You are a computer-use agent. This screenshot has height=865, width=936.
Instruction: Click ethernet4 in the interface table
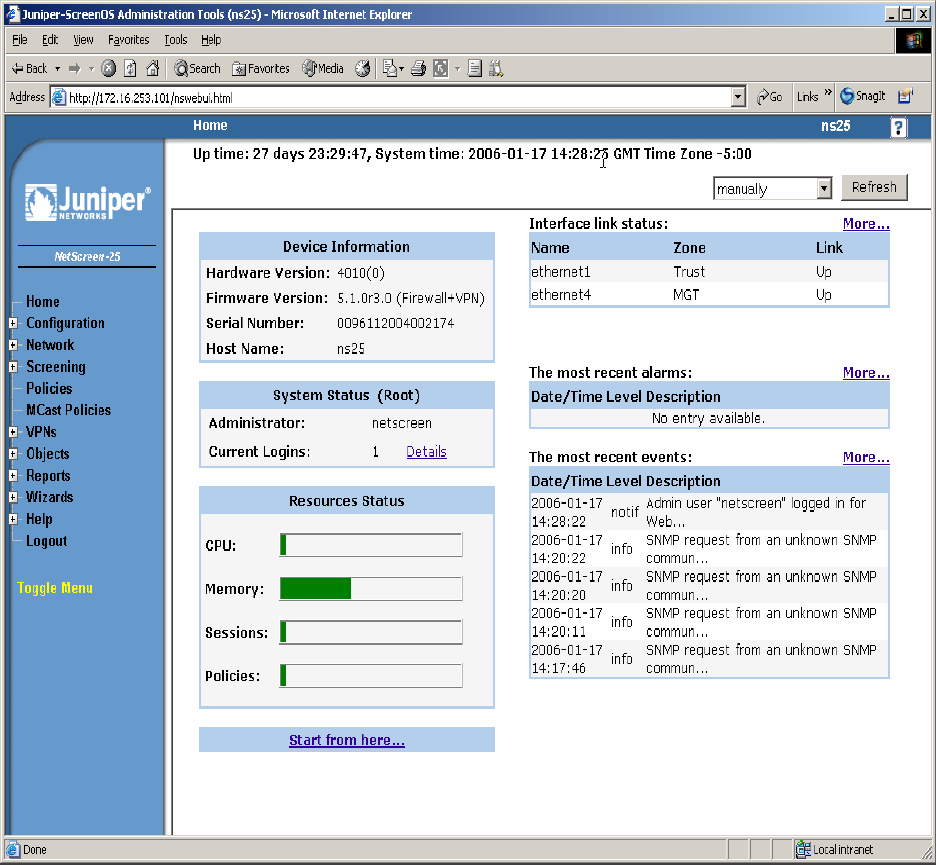561,295
